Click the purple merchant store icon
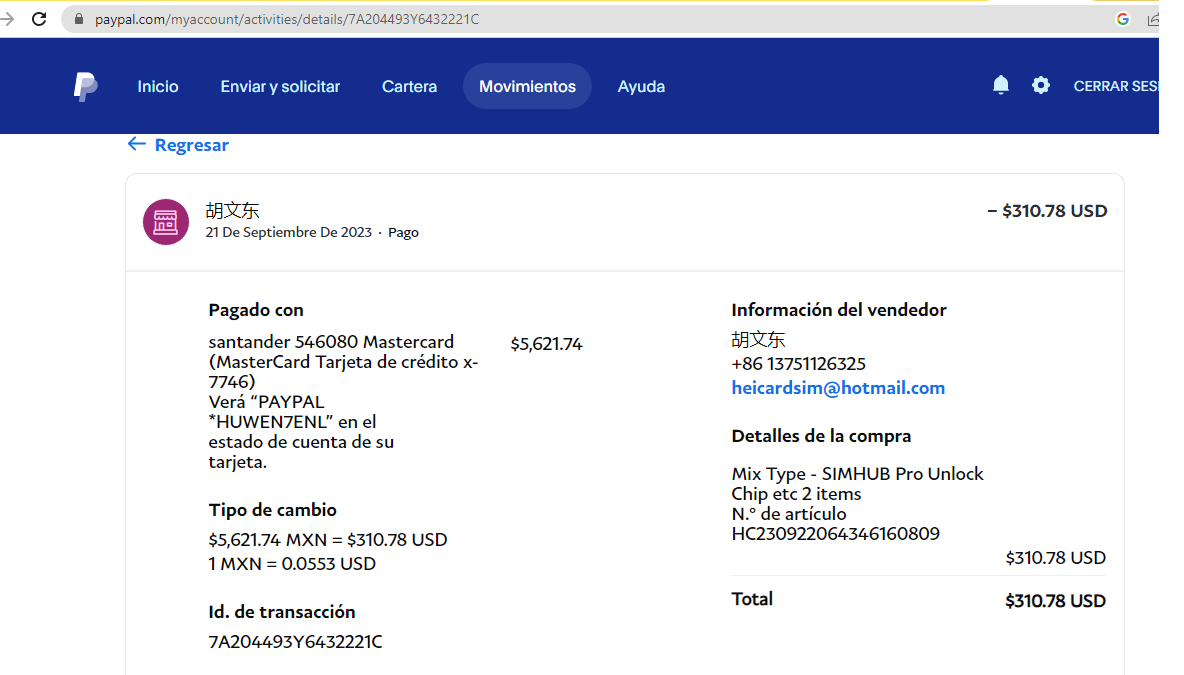Image resolution: width=1184 pixels, height=675 pixels. (x=166, y=222)
